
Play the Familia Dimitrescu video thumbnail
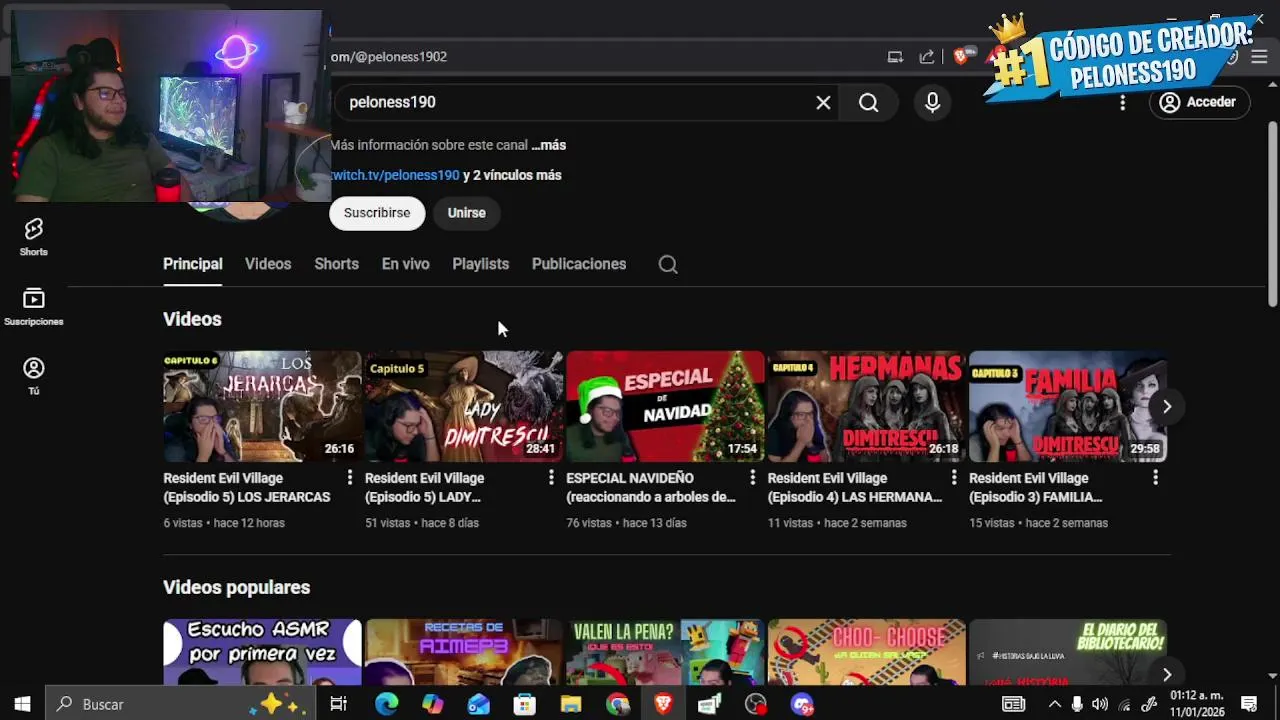click(1068, 406)
